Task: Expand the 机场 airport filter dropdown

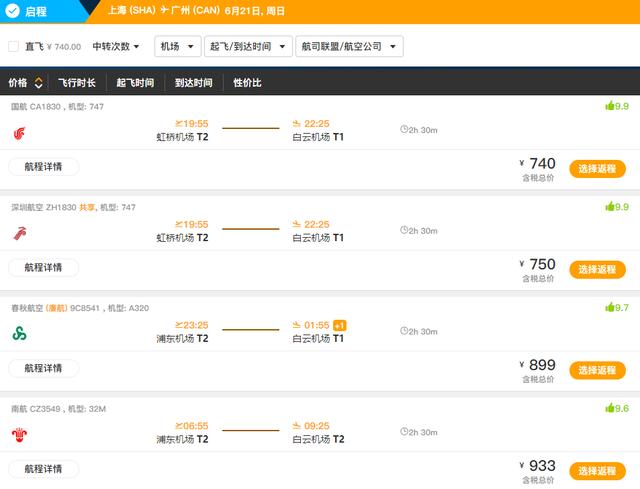Action: pyautogui.click(x=177, y=46)
